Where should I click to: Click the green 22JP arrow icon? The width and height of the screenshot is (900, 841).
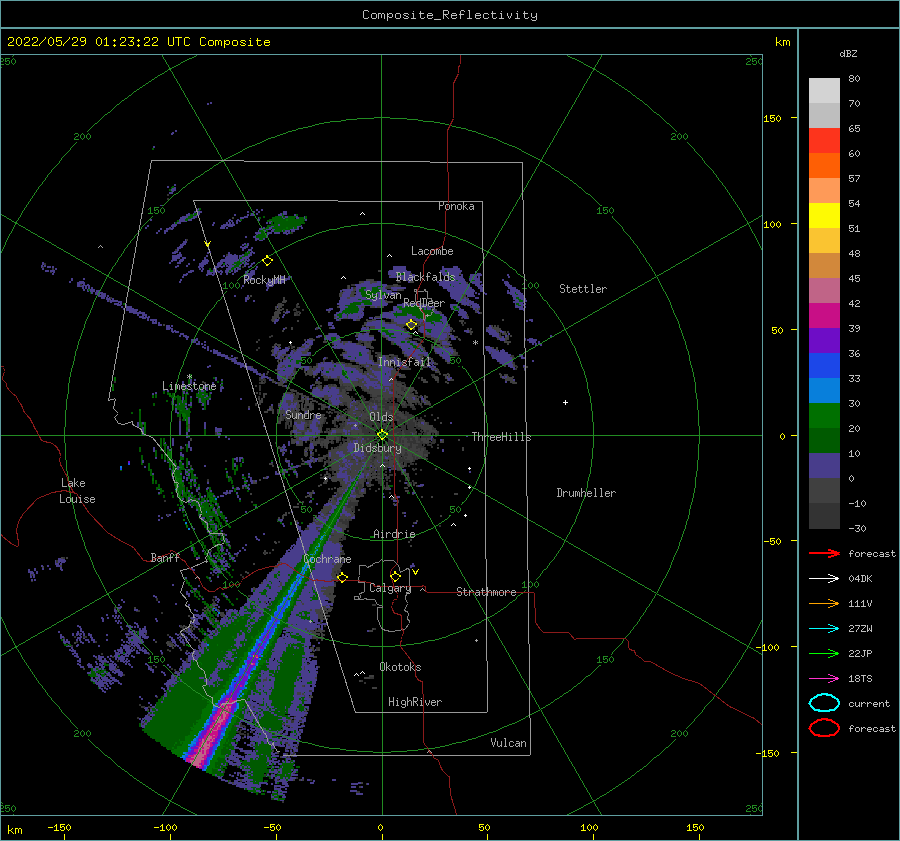(x=824, y=653)
